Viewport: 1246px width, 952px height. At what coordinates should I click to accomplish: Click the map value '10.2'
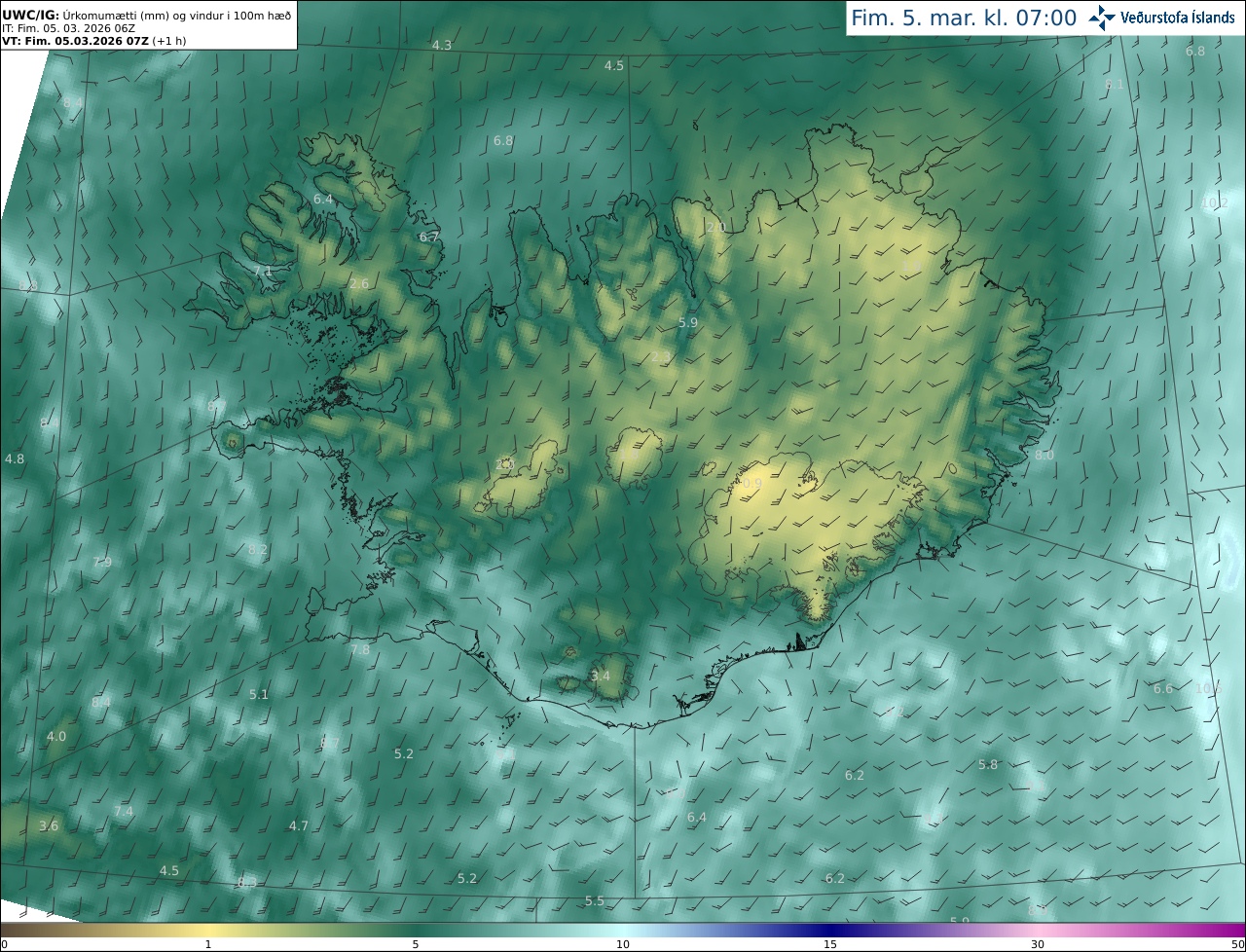[x=1214, y=202]
